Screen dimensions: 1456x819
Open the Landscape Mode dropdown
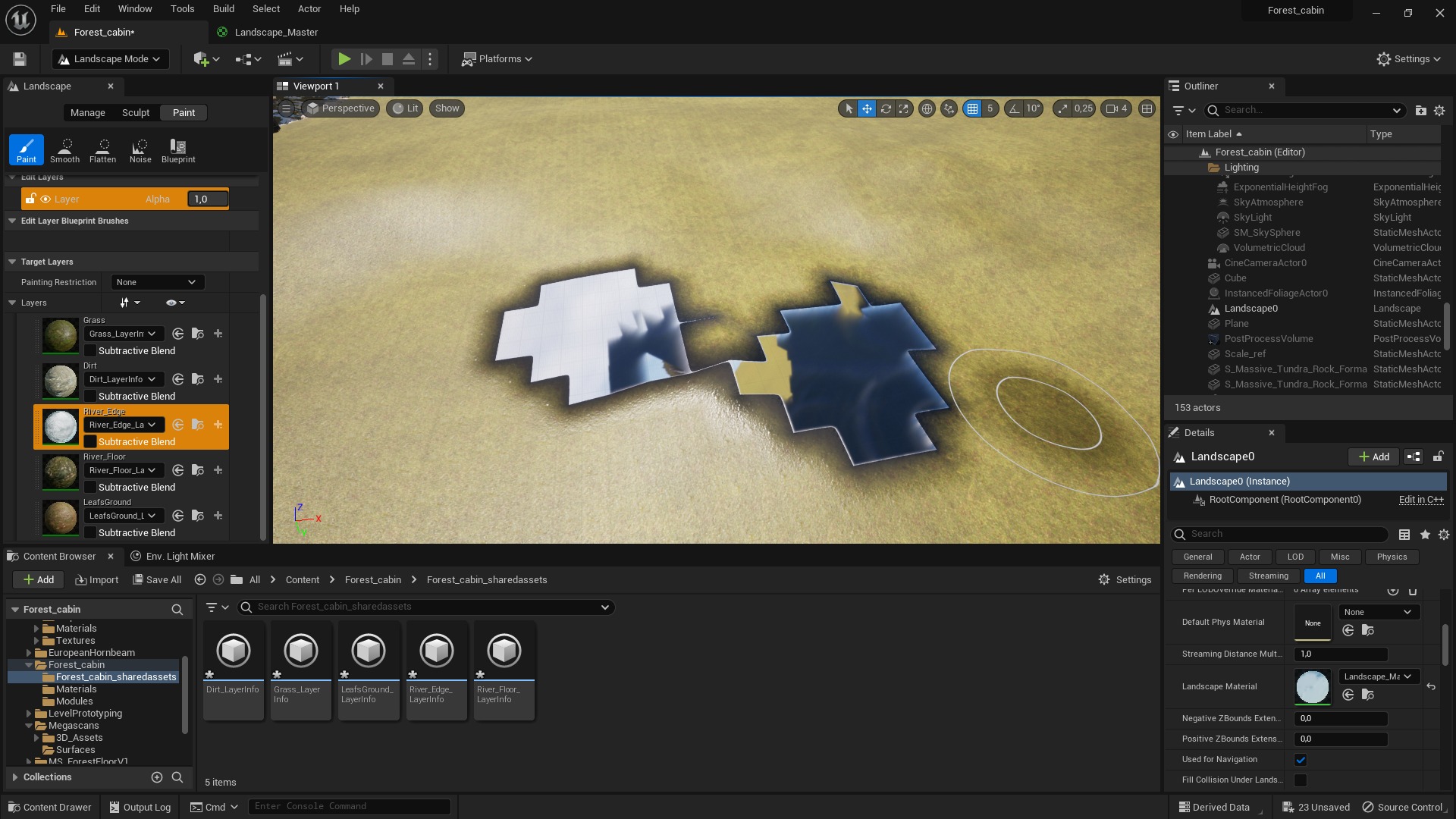[x=110, y=59]
